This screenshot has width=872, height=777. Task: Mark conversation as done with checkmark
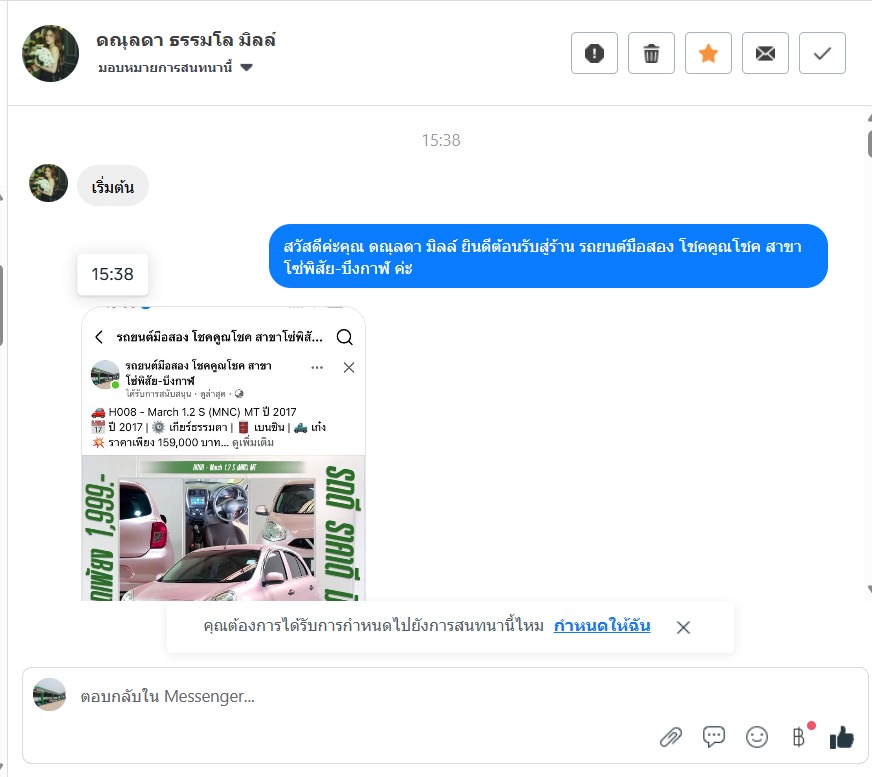pyautogui.click(x=822, y=53)
